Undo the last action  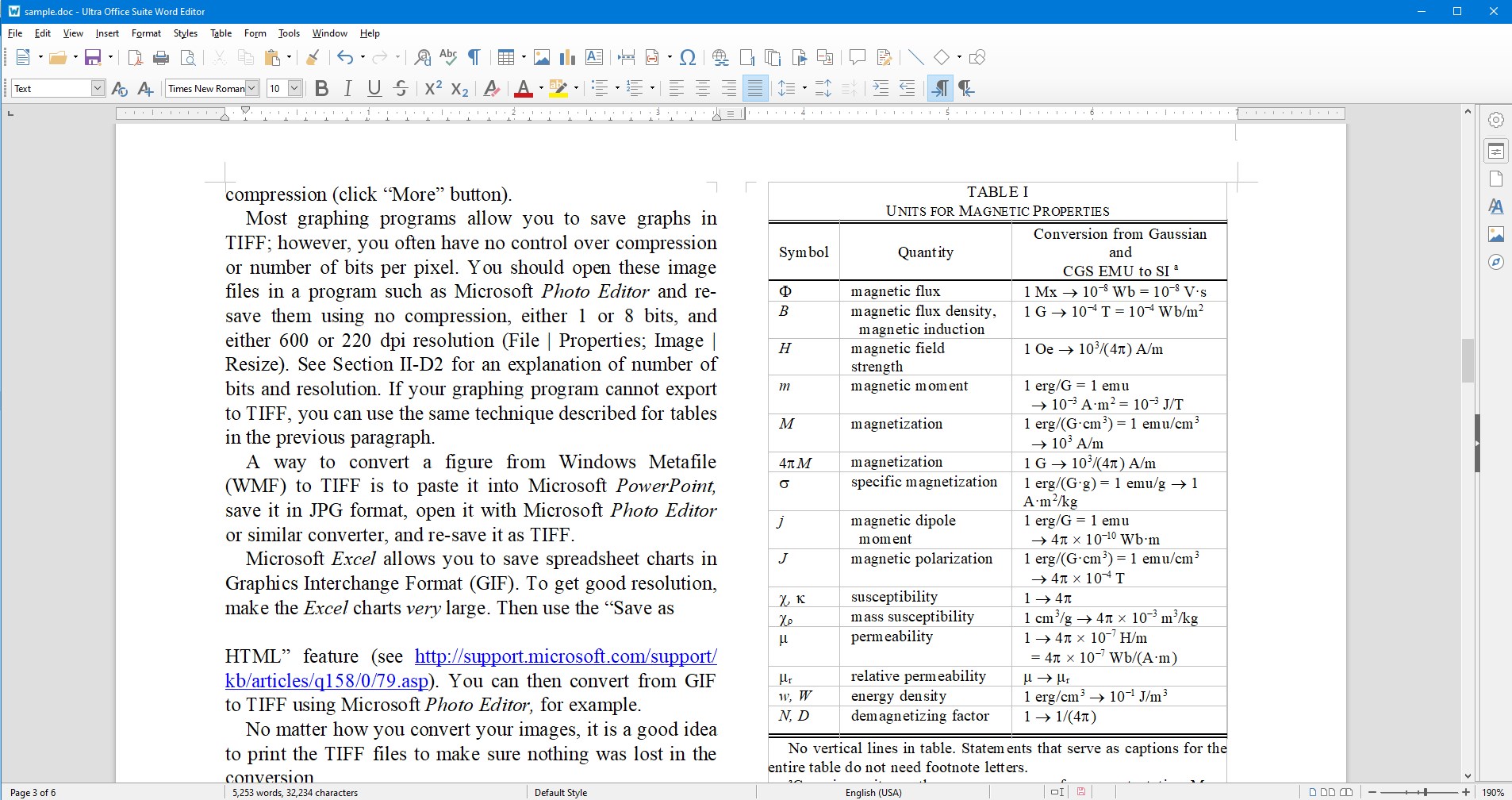tap(344, 57)
